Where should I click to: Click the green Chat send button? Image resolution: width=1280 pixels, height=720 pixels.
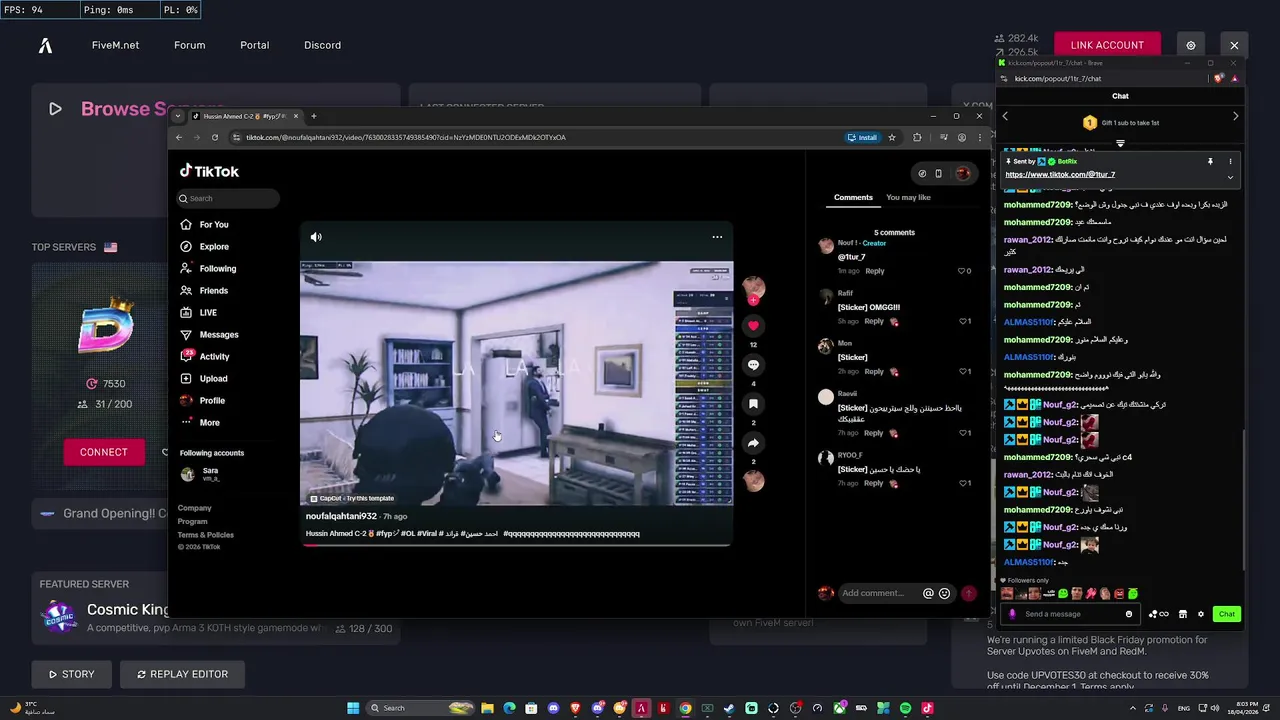[x=1227, y=614]
